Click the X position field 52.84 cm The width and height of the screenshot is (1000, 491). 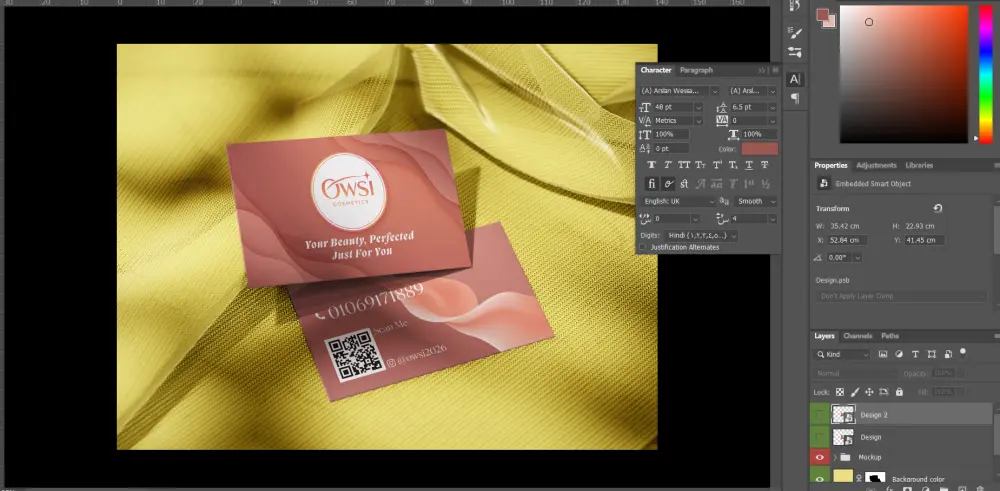(x=847, y=240)
